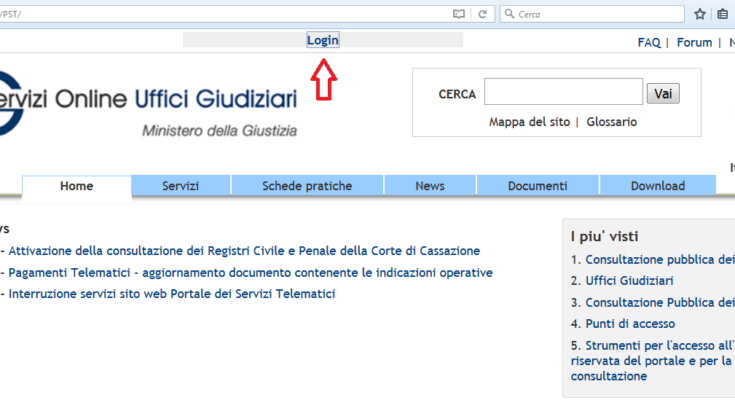Open Punti di accesso link

click(x=630, y=324)
